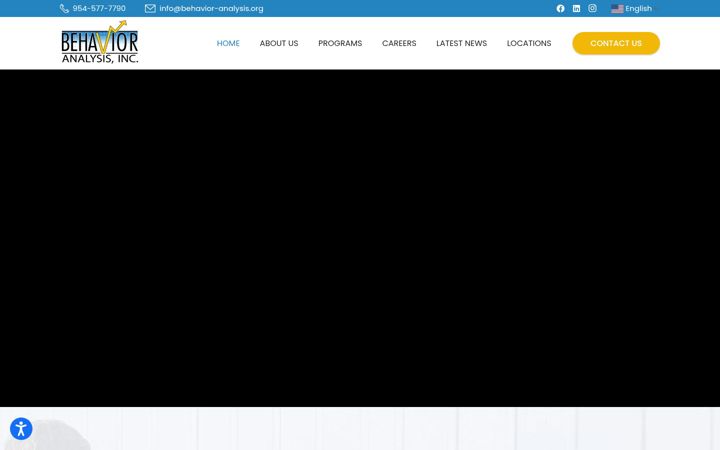Open the accessibility widget icon

click(21, 429)
